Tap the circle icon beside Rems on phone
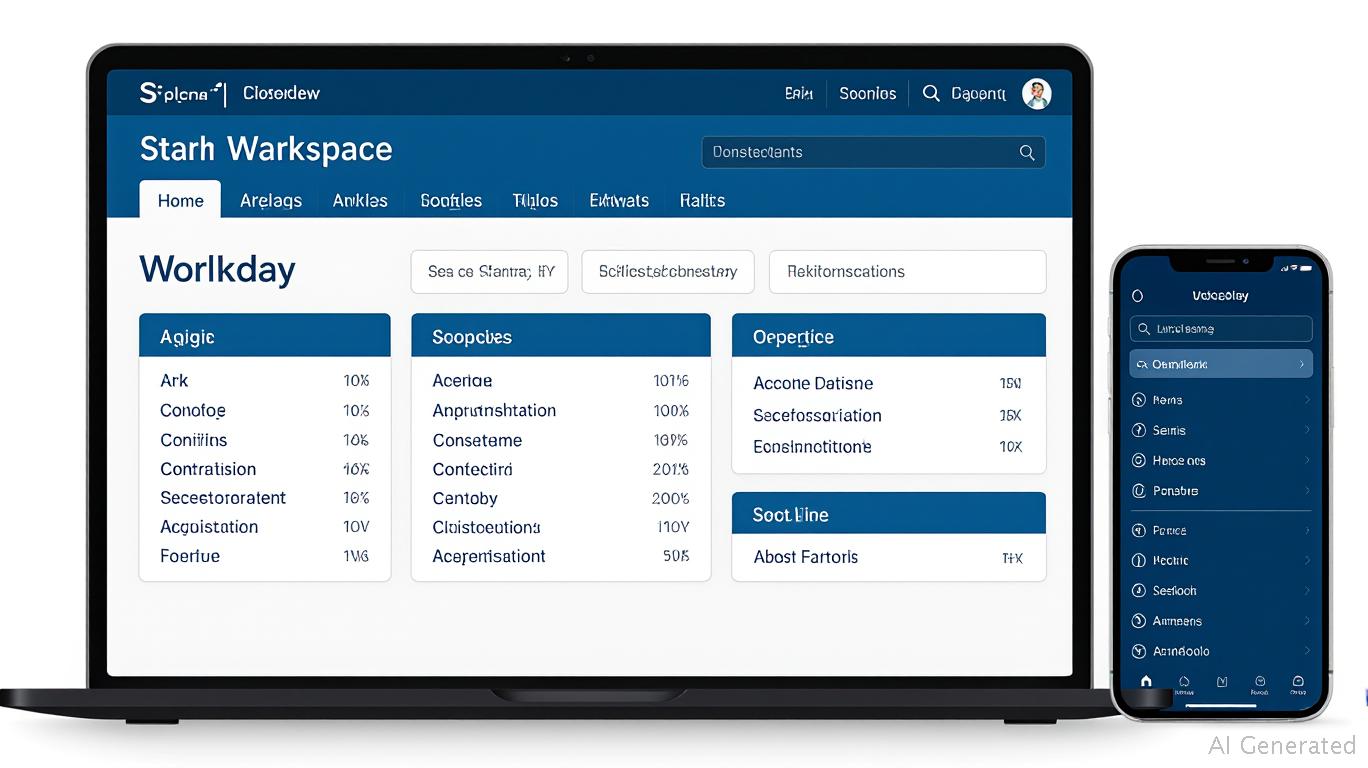 (x=1138, y=400)
